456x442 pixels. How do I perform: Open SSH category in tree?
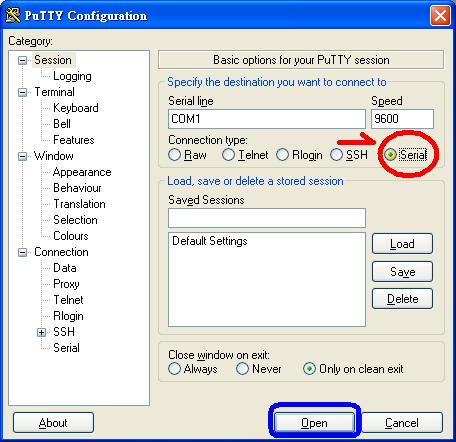click(x=64, y=332)
